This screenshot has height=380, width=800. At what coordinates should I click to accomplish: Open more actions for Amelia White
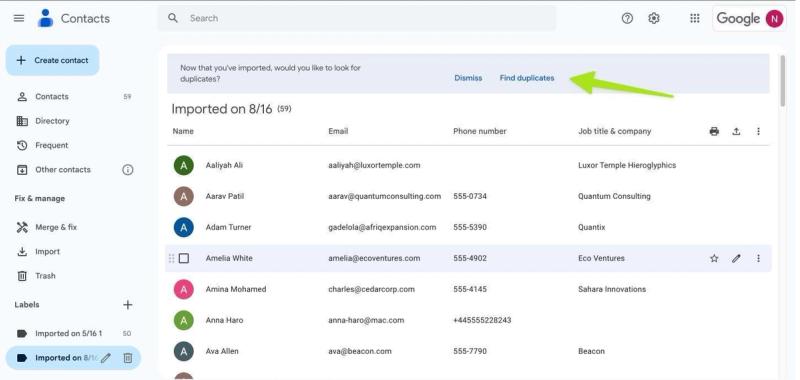[x=758, y=259]
